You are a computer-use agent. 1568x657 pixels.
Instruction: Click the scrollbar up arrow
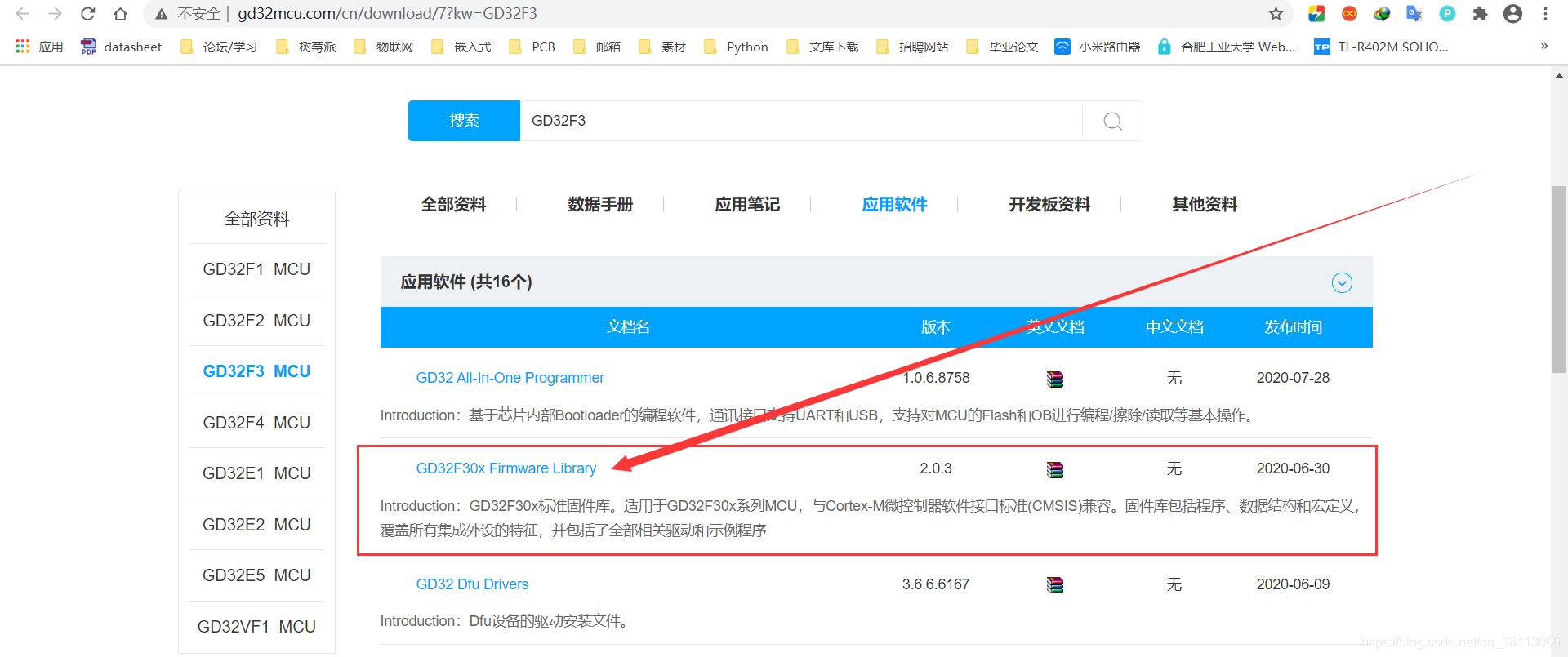[x=1559, y=75]
